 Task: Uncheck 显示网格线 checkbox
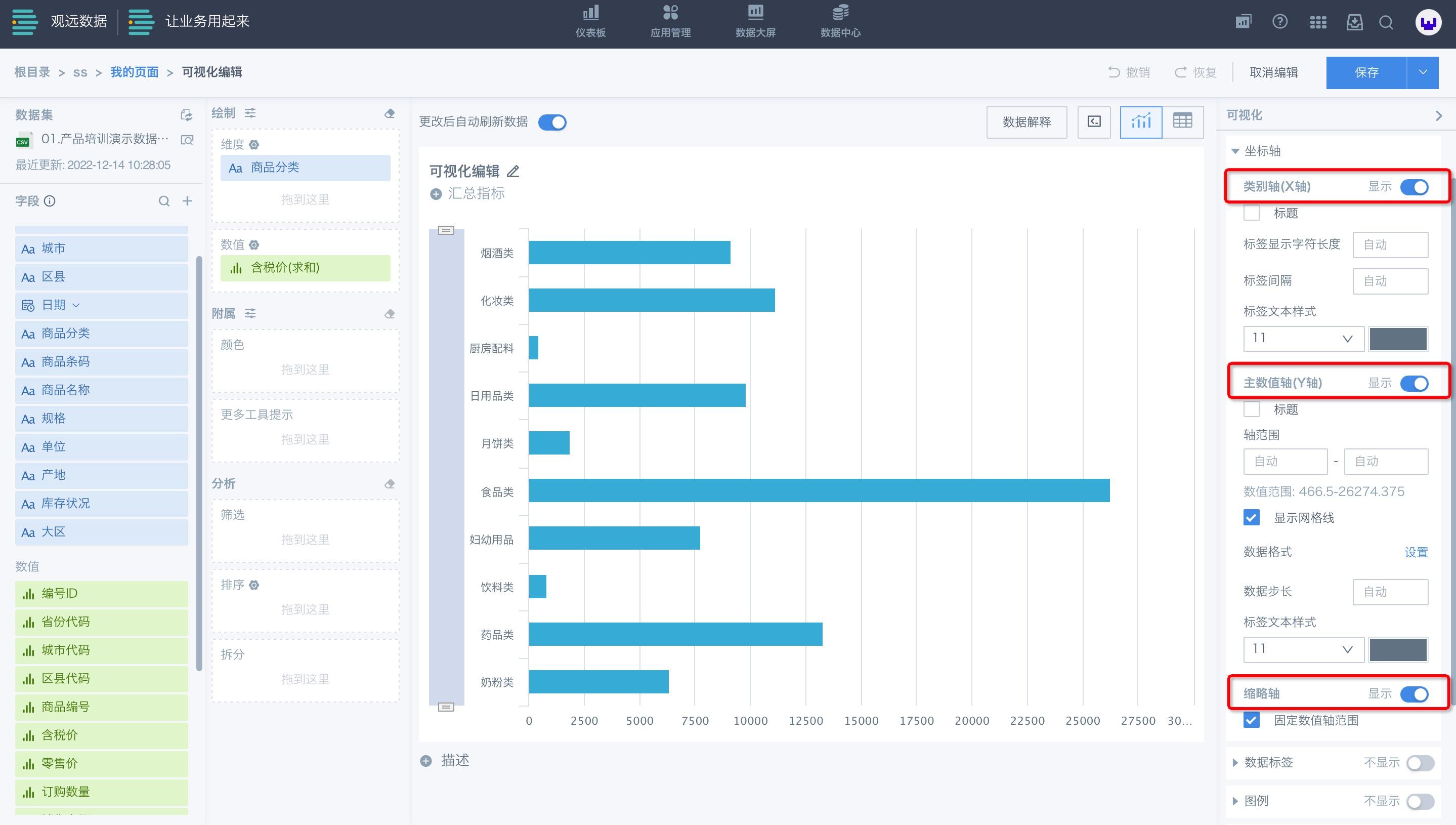[x=1251, y=517]
